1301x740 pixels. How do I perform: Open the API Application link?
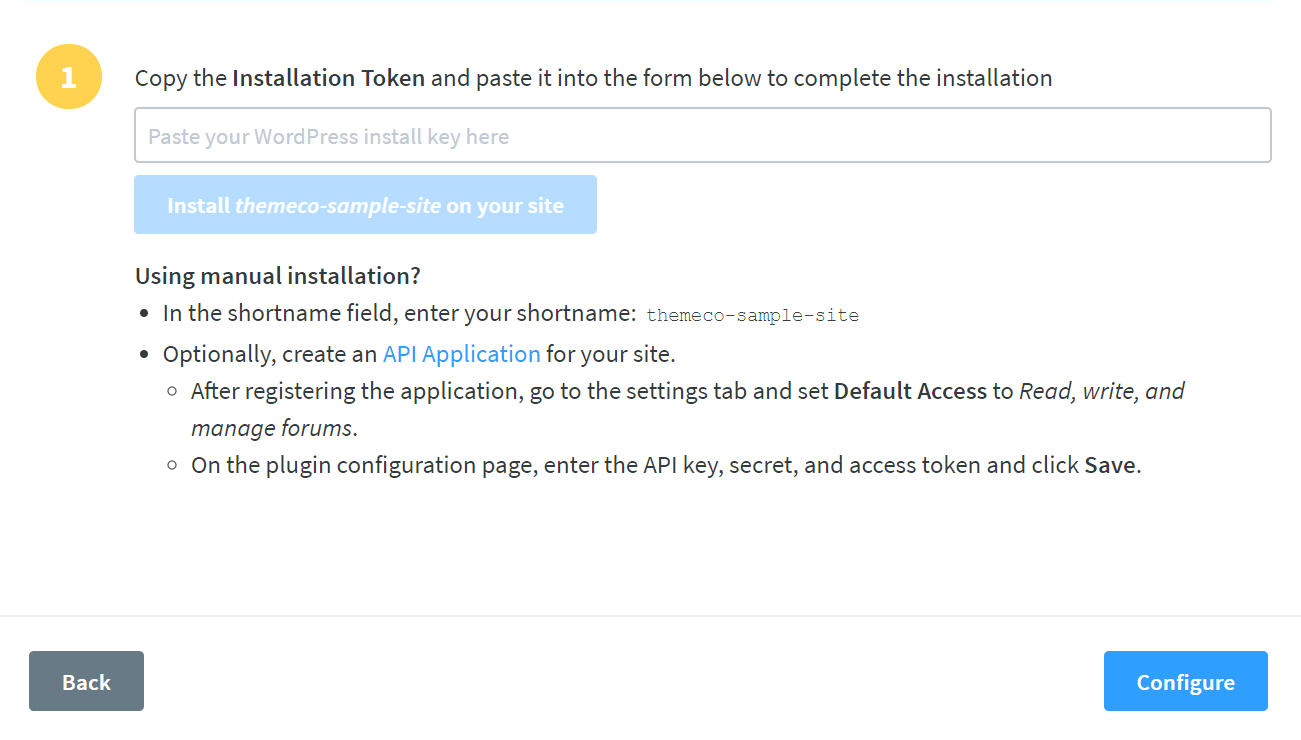click(461, 353)
